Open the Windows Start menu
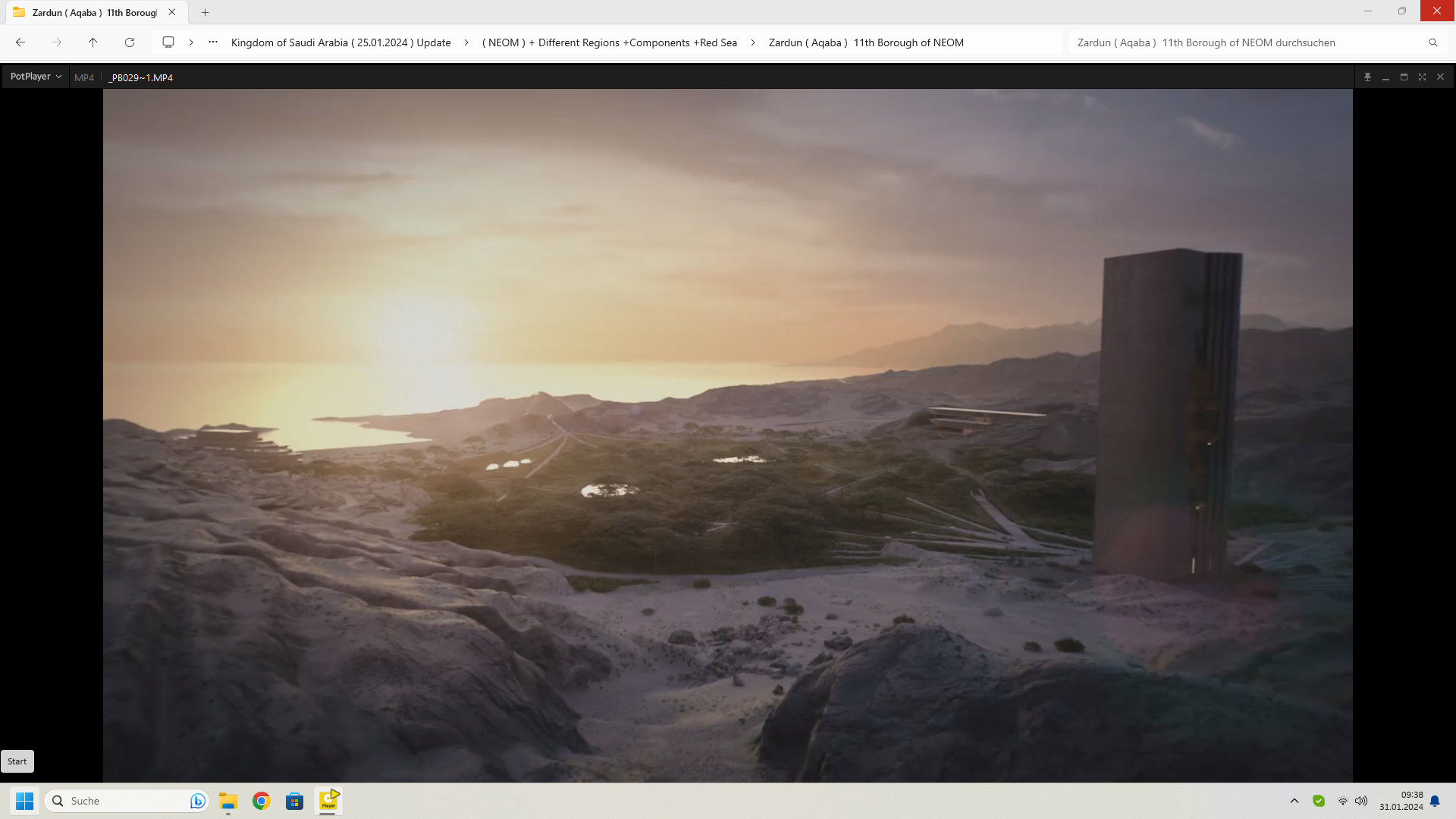 pyautogui.click(x=25, y=801)
